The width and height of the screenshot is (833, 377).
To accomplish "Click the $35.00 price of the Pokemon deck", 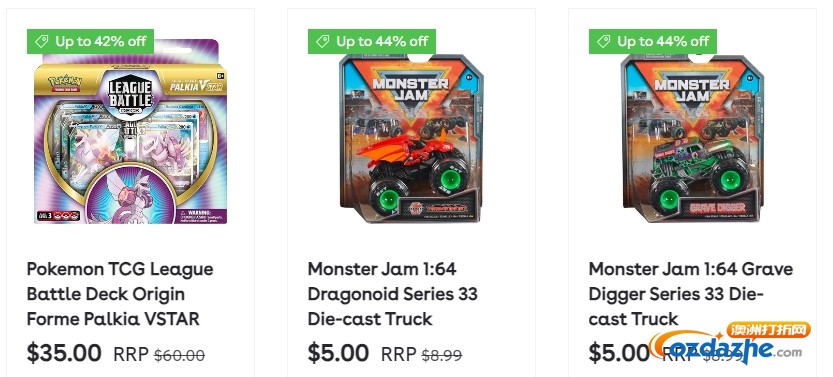I will 64,353.
